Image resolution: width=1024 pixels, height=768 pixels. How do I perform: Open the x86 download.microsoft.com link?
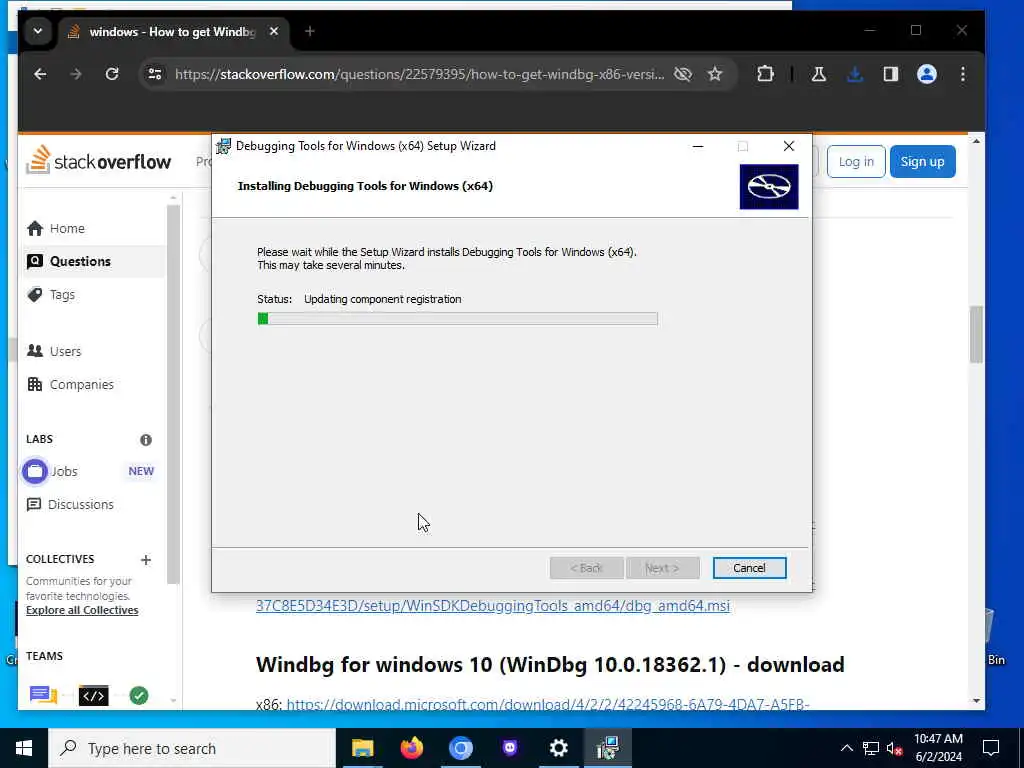[x=548, y=704]
